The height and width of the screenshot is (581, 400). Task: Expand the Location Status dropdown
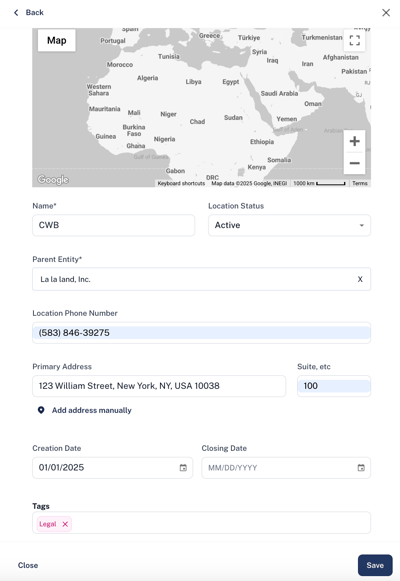(289, 225)
